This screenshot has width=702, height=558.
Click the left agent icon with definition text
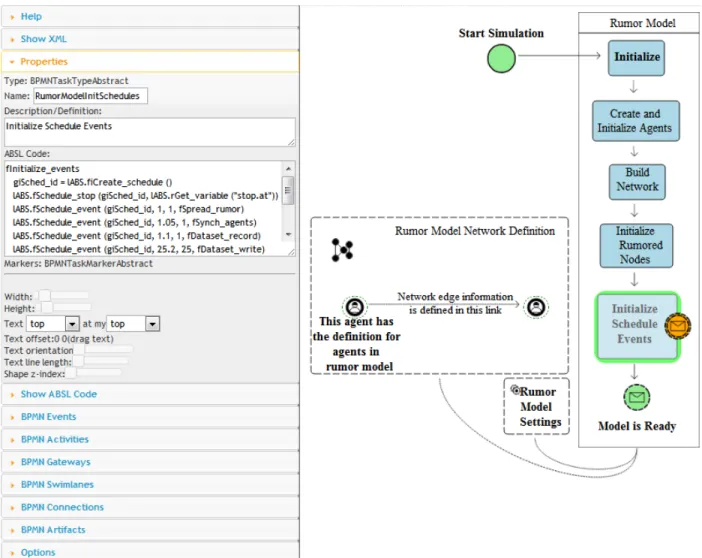pyautogui.click(x=355, y=307)
